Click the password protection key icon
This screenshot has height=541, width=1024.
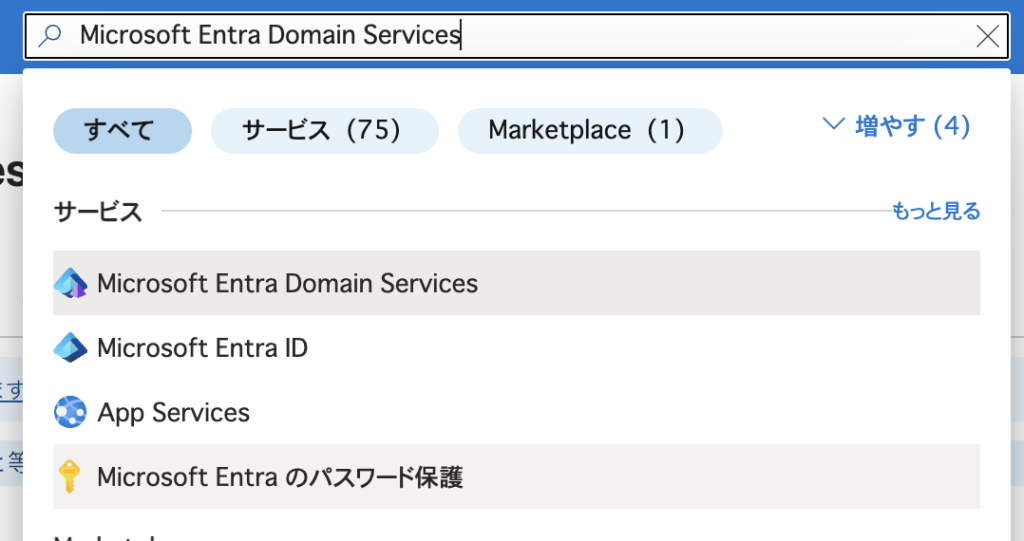tap(69, 476)
